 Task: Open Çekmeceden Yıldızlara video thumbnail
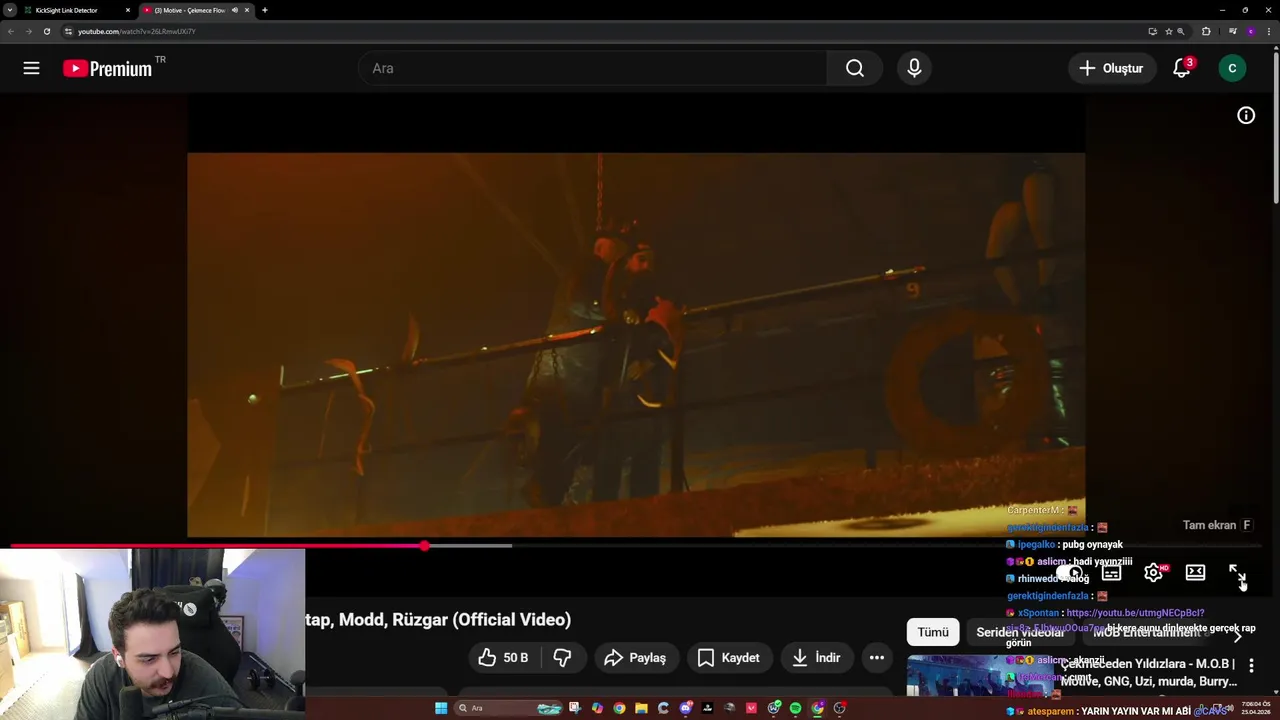point(980,676)
